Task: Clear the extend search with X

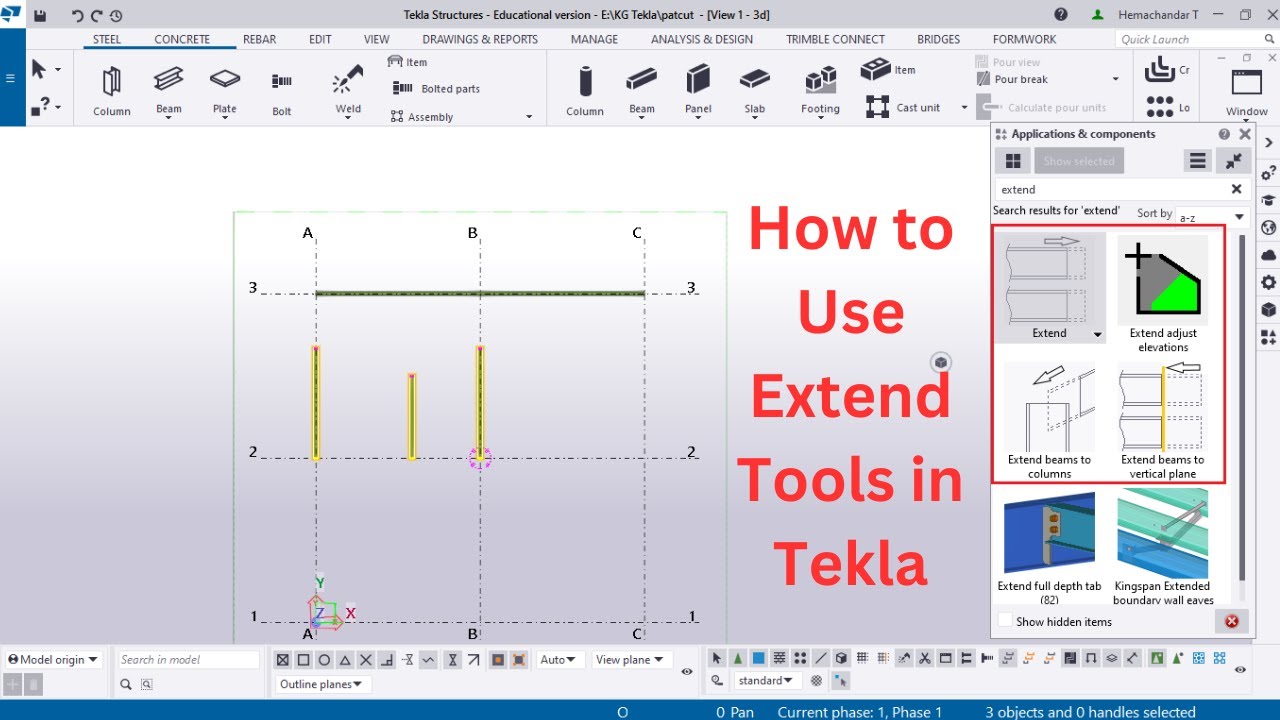Action: coord(1236,189)
